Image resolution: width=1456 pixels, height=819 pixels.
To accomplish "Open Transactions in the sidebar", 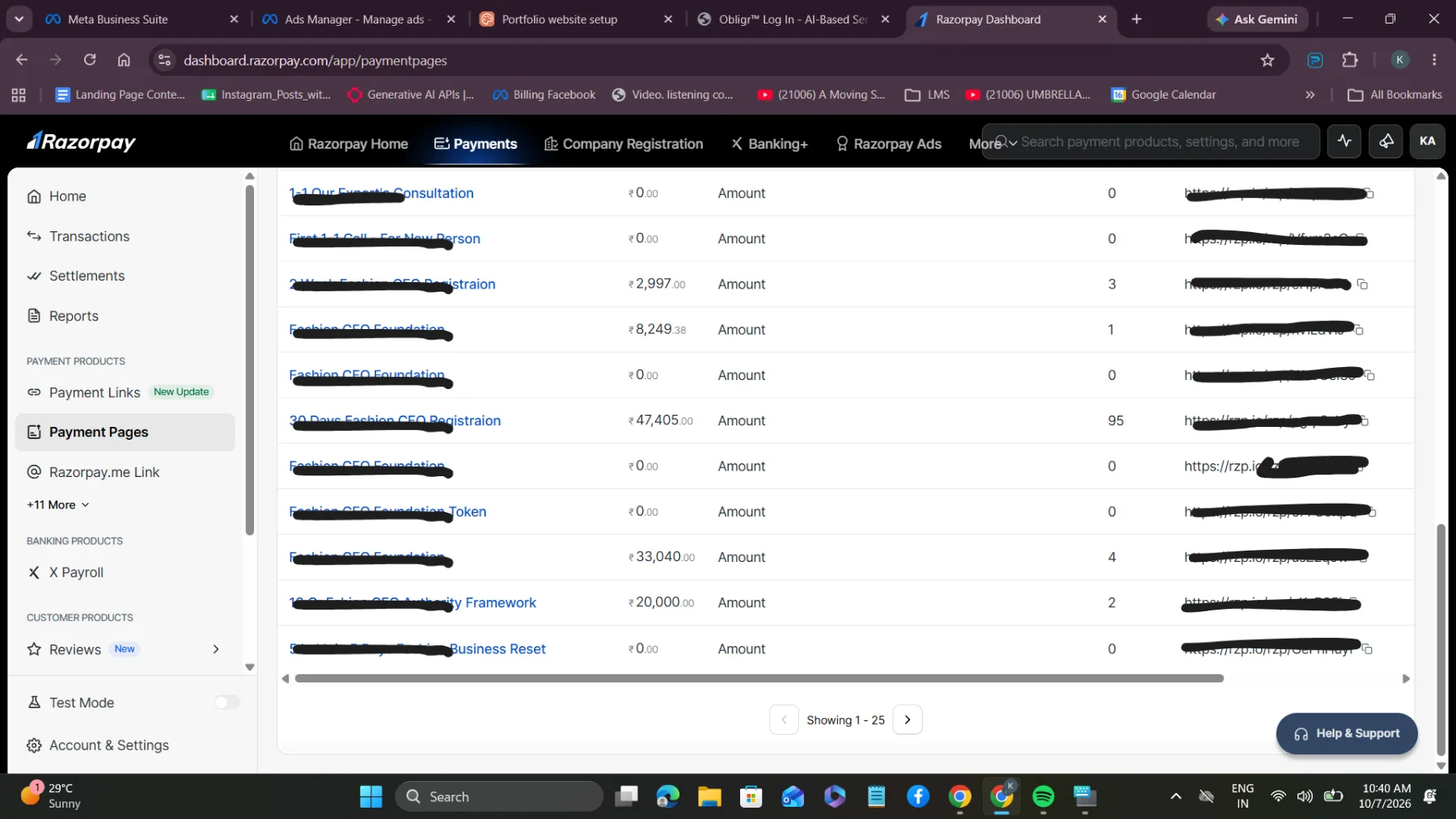I will pyautogui.click(x=89, y=237).
